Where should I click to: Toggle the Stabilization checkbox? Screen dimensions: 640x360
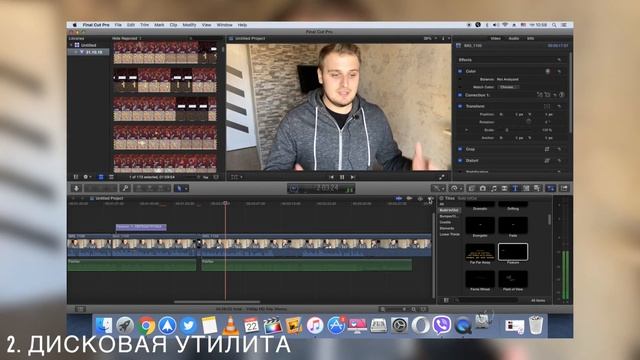[x=460, y=172]
